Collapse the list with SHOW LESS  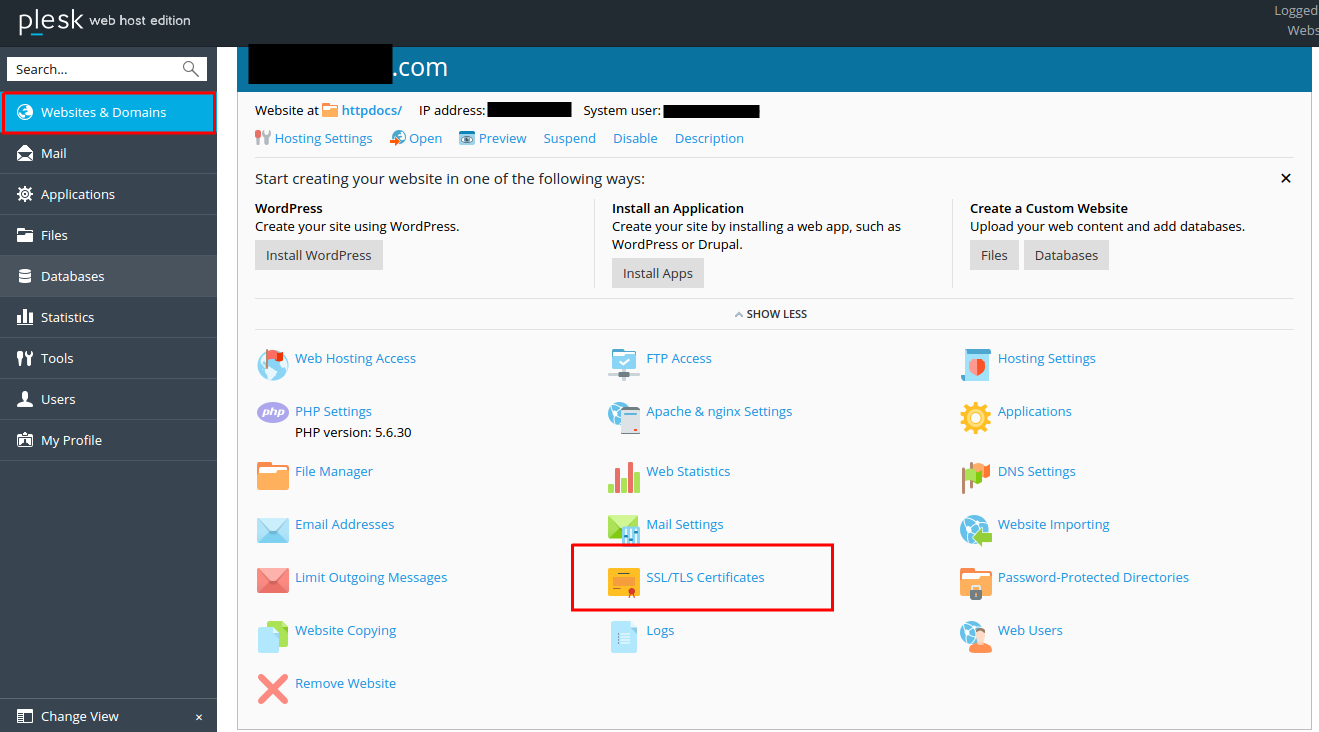(771, 314)
